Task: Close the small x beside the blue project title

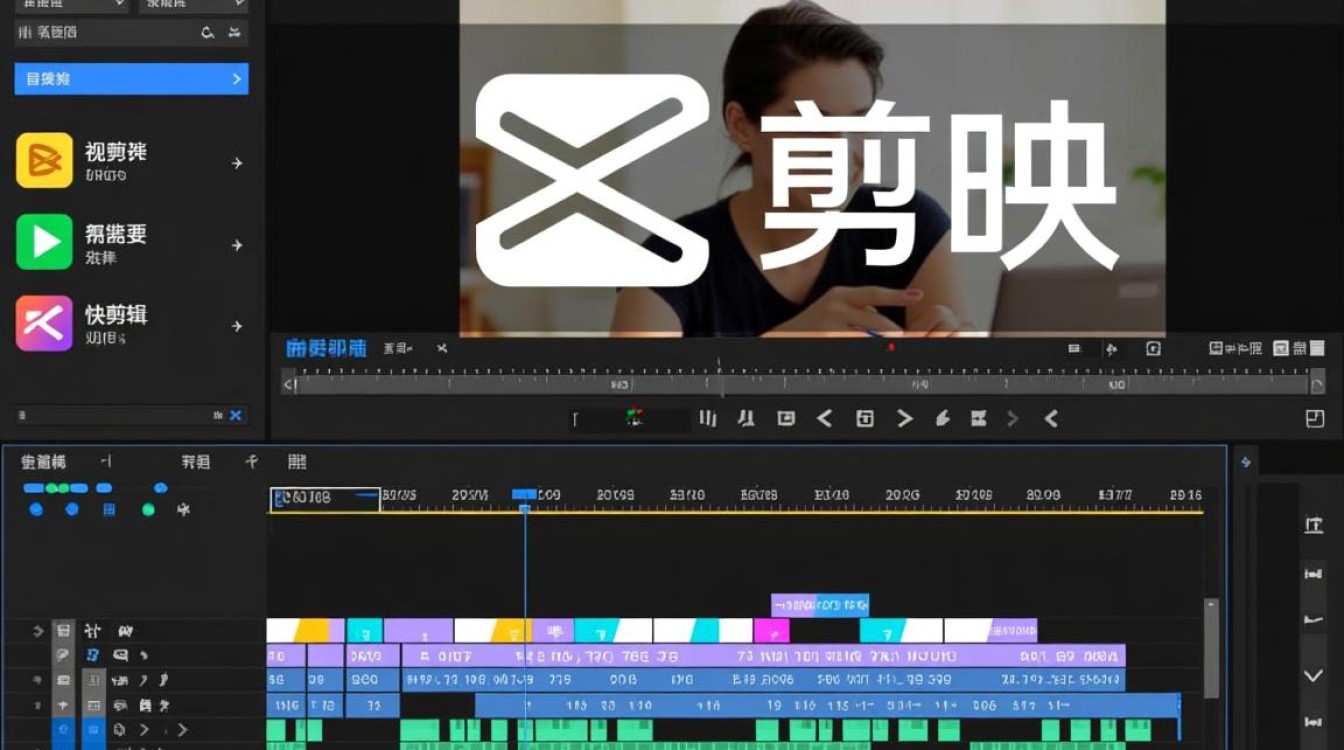Action: click(442, 348)
